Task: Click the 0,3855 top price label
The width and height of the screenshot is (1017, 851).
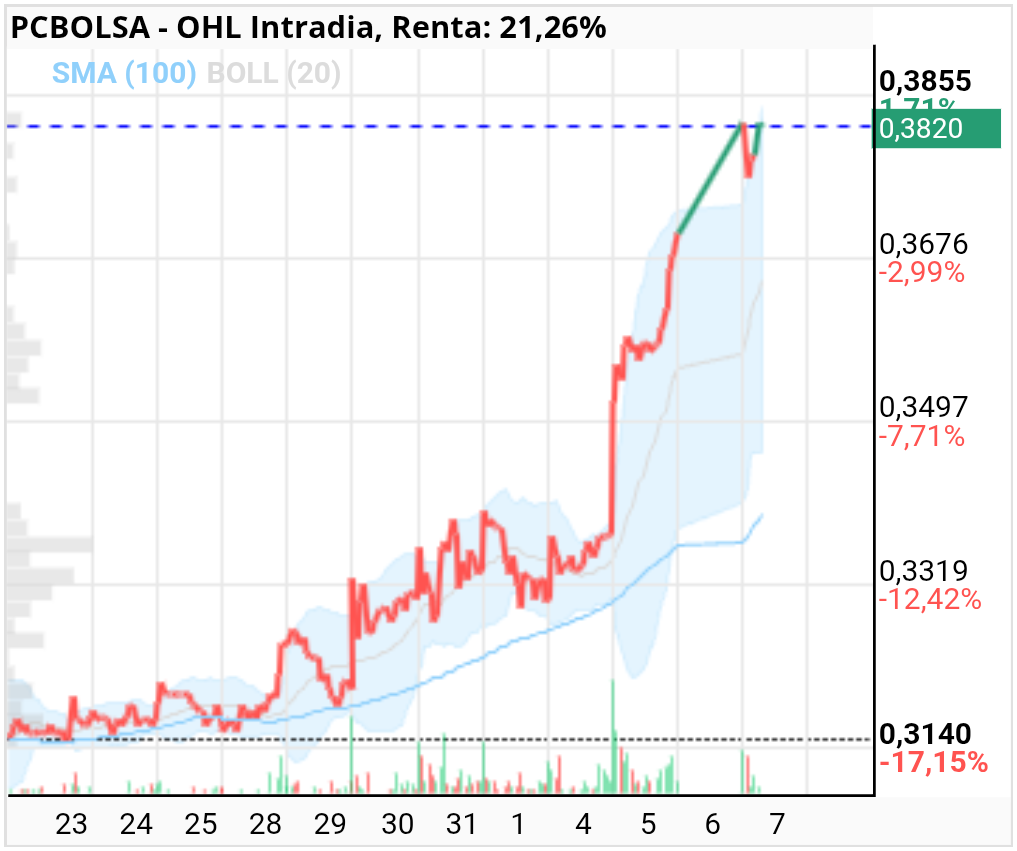Action: coord(925,81)
